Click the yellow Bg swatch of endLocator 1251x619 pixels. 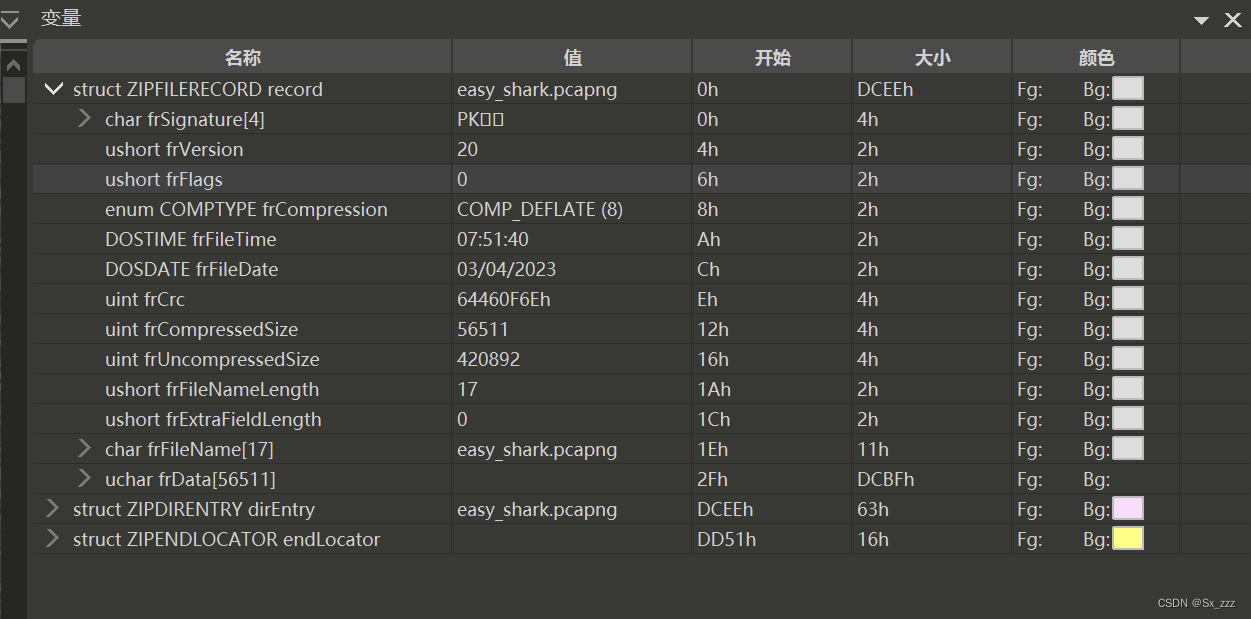click(1128, 538)
